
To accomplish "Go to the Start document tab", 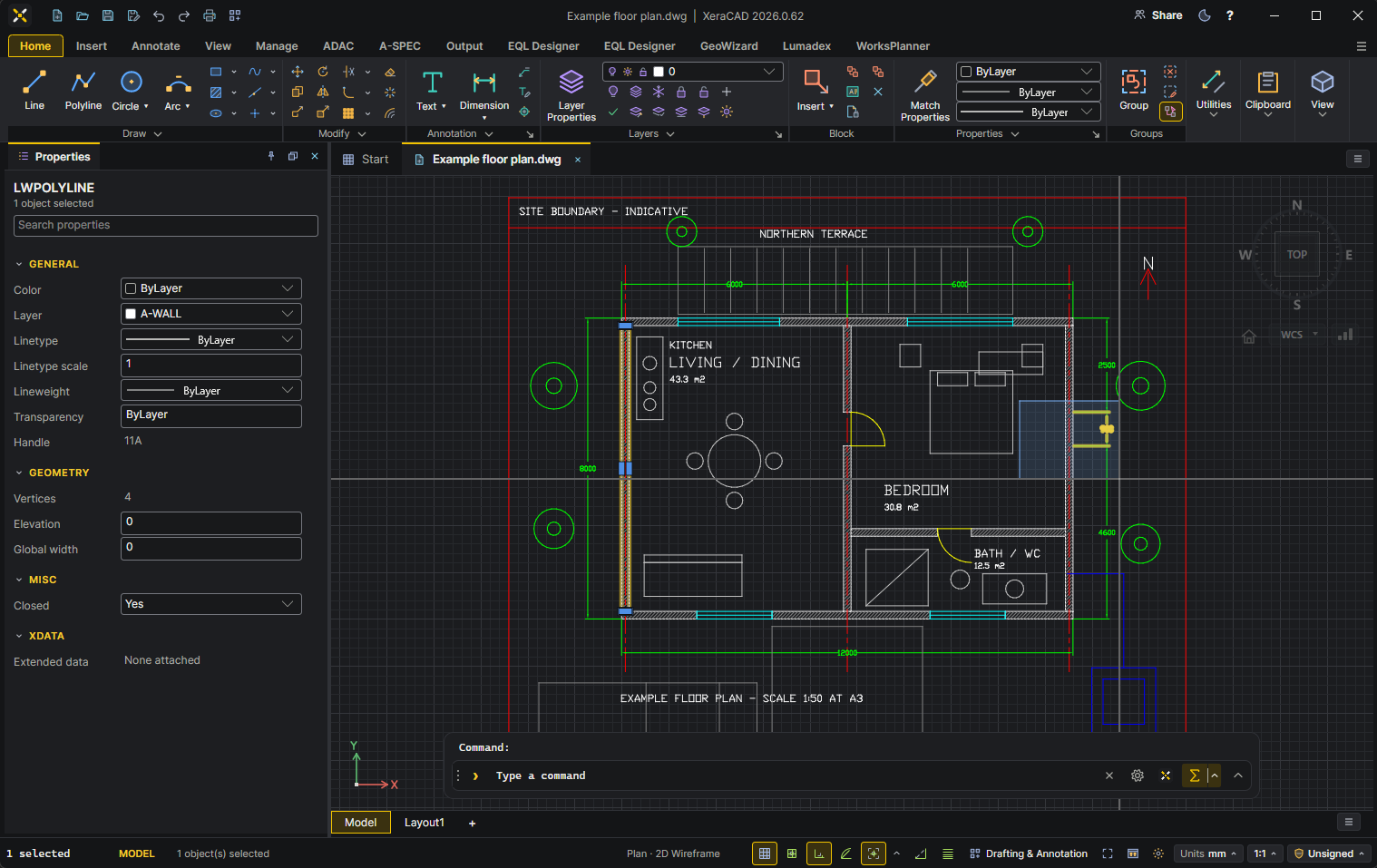I will tap(366, 160).
